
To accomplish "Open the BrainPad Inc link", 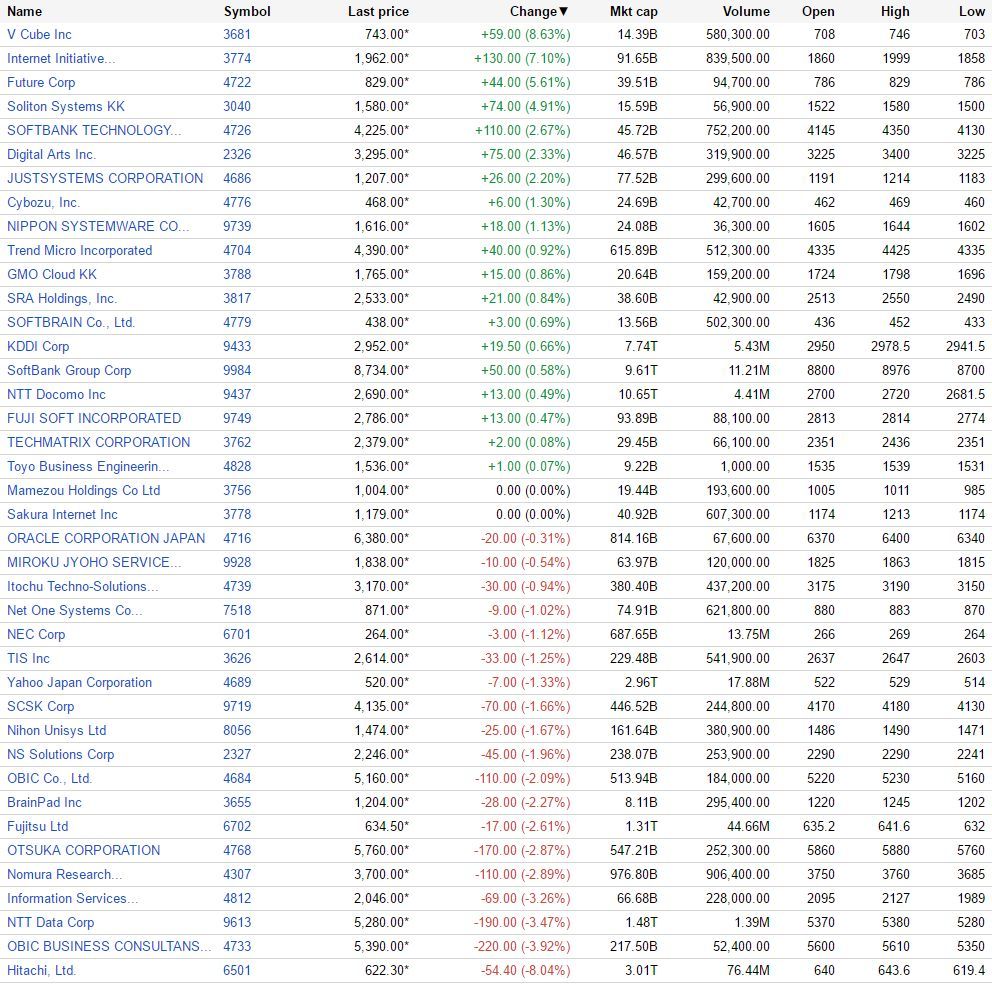I will (44, 804).
